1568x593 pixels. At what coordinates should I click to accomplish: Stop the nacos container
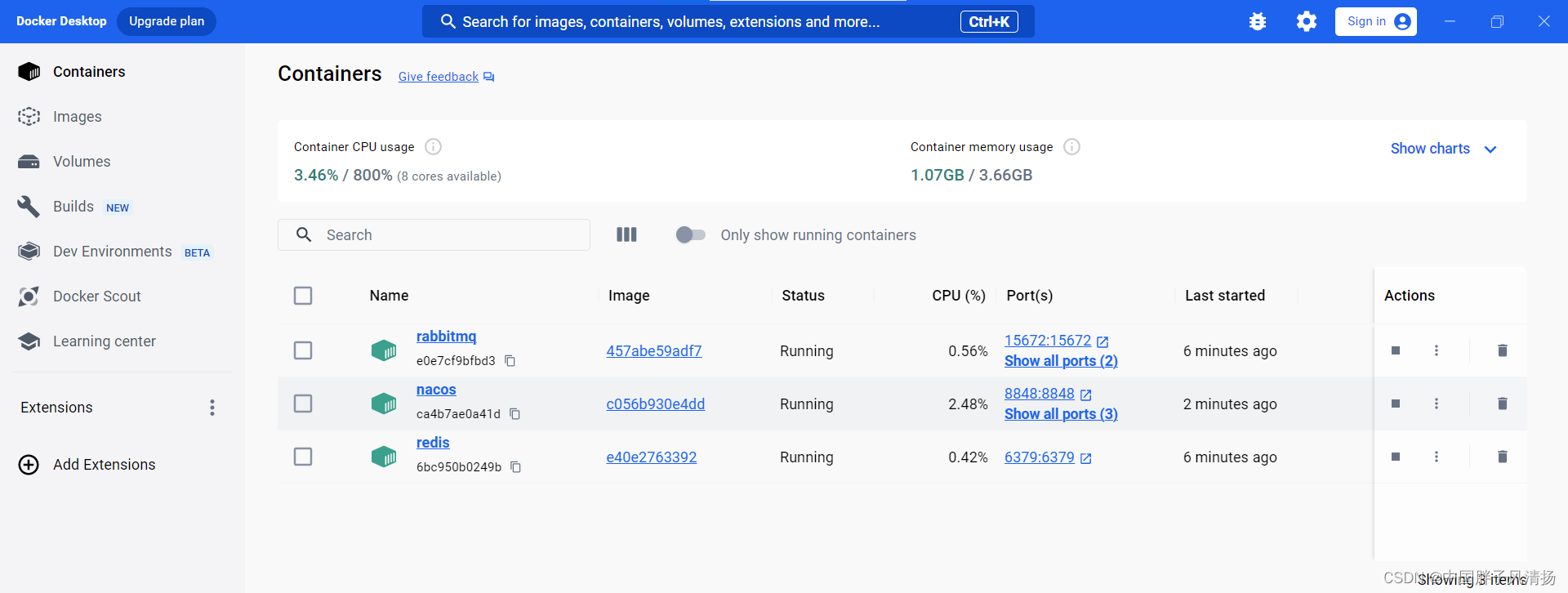[x=1396, y=404]
